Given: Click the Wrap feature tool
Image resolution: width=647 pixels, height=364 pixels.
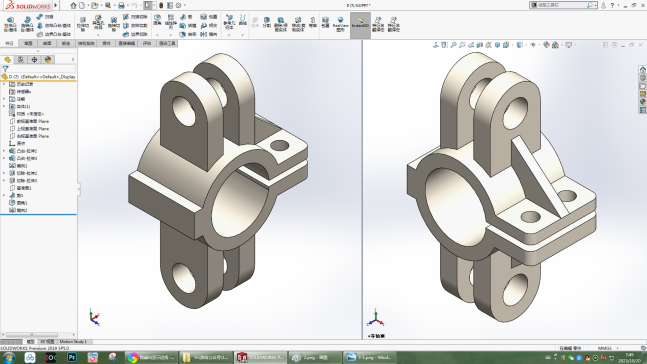Looking at the screenshot, I should (208, 17).
